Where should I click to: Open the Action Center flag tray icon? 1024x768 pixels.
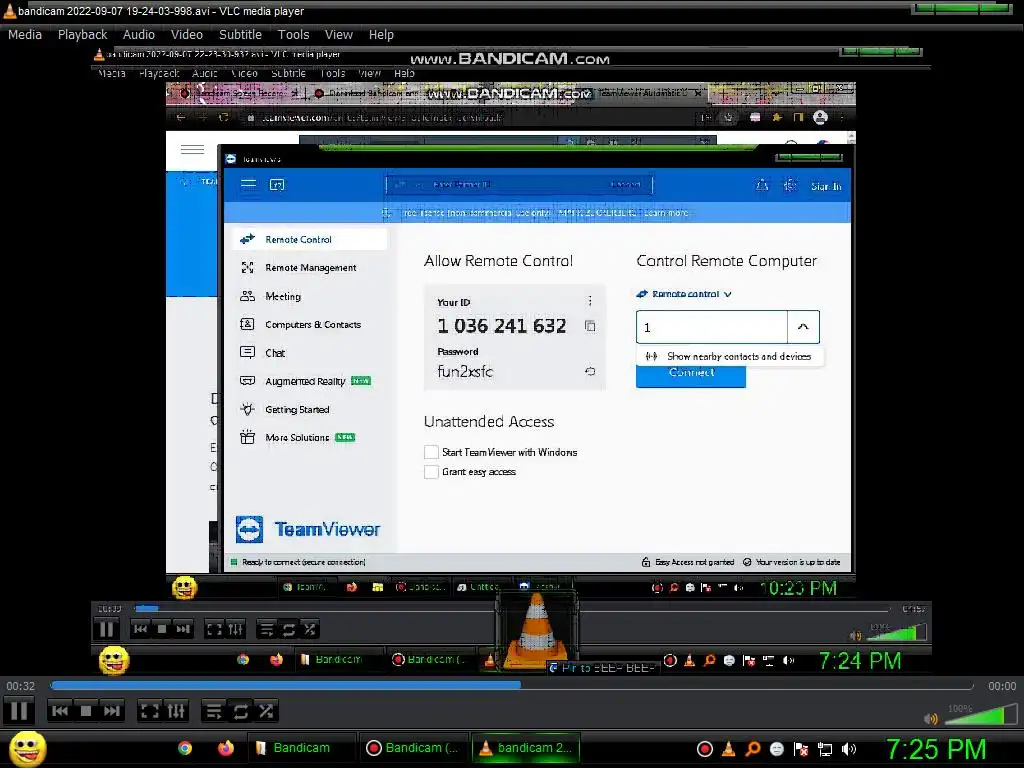[801, 749]
